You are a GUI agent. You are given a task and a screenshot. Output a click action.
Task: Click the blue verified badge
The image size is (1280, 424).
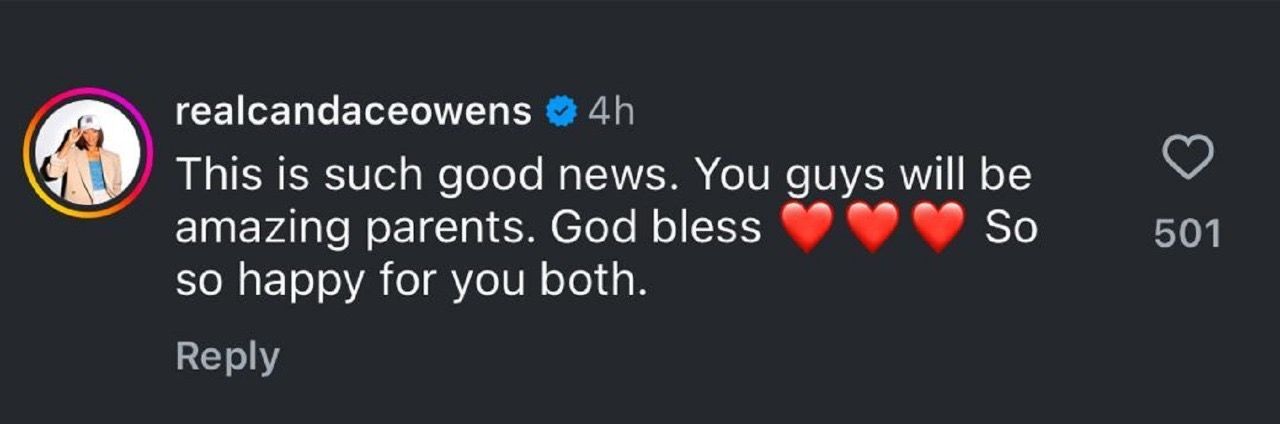[x=561, y=113]
